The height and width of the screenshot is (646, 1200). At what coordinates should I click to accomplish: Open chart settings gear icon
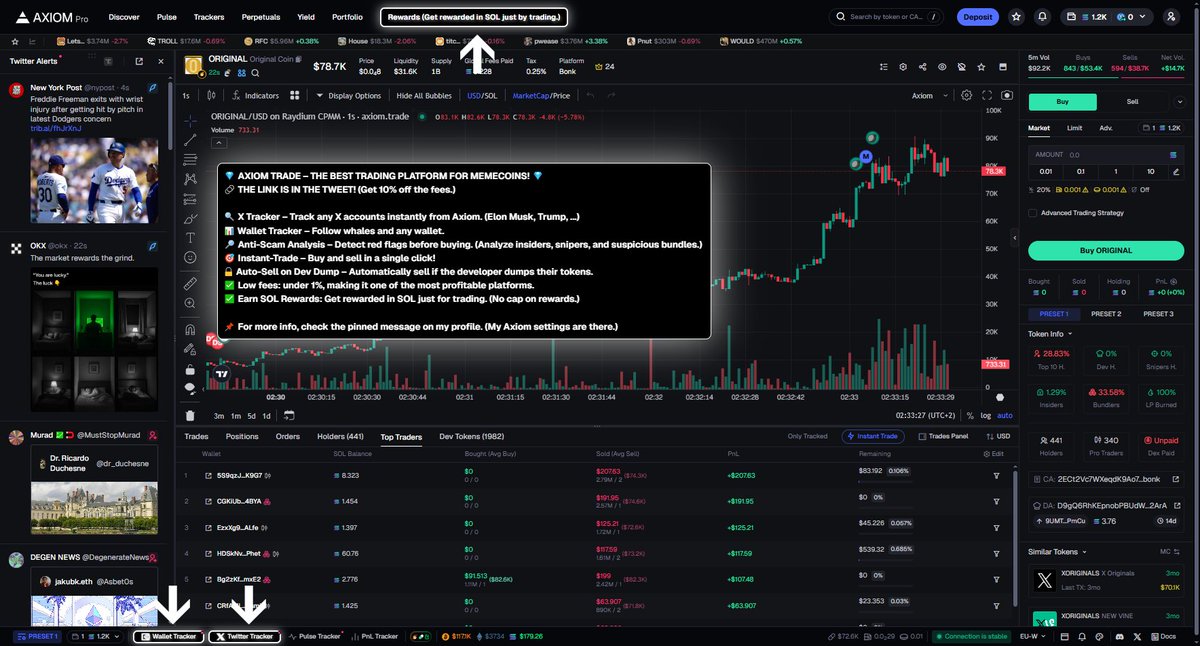pyautogui.click(x=966, y=96)
